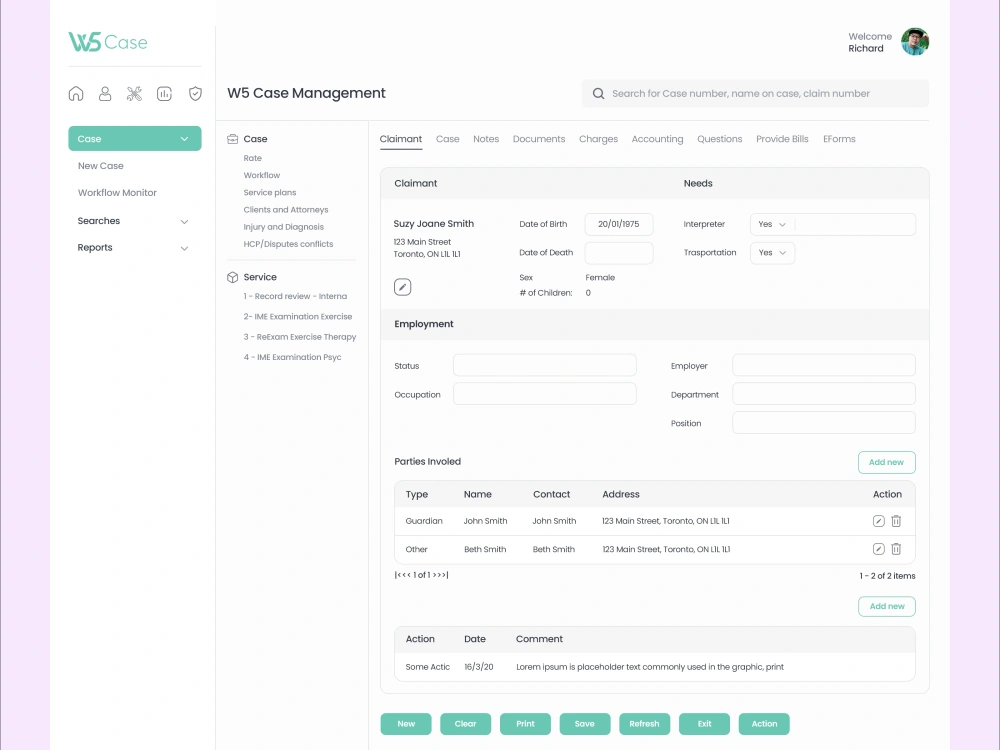Image resolution: width=1000 pixels, height=750 pixels.
Task: Click the magnifier icon in the search bar
Action: tap(598, 93)
